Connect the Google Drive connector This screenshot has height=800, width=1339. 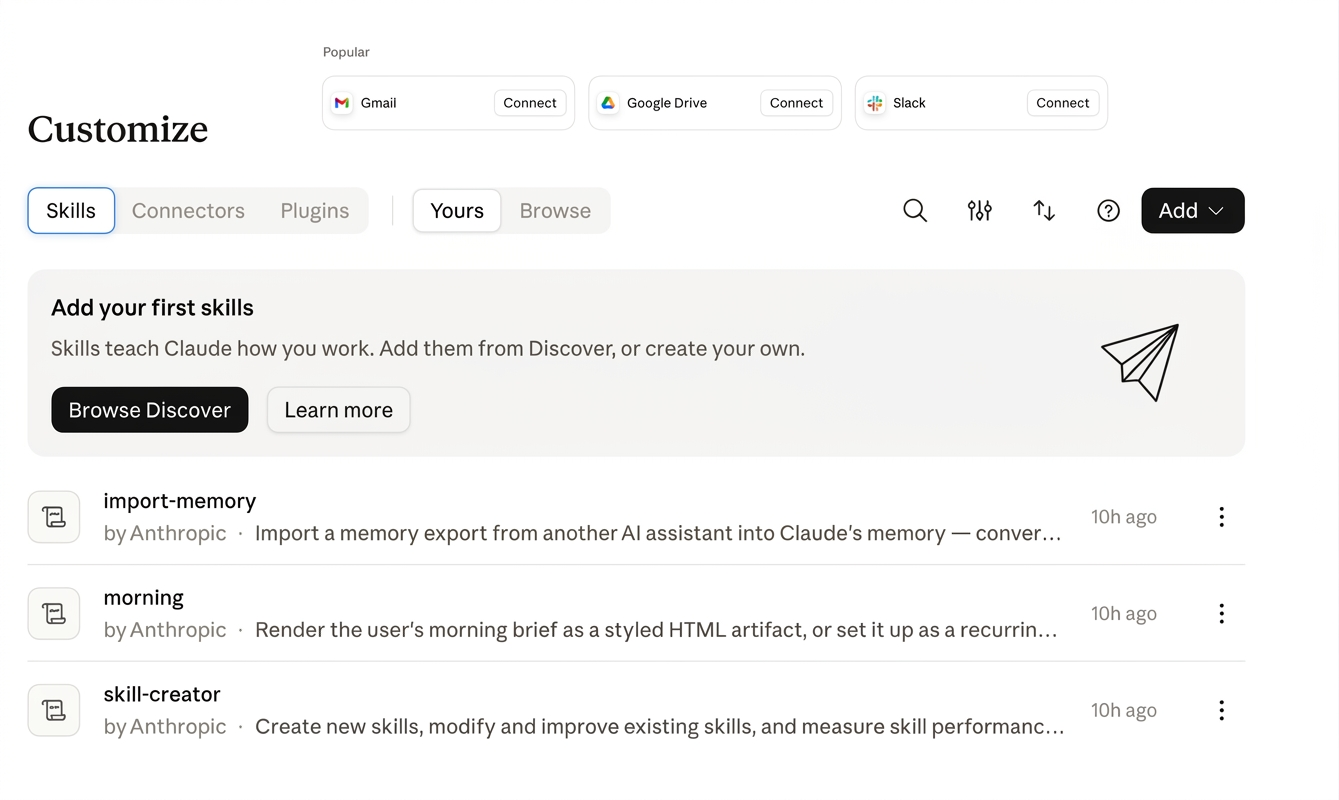796,103
